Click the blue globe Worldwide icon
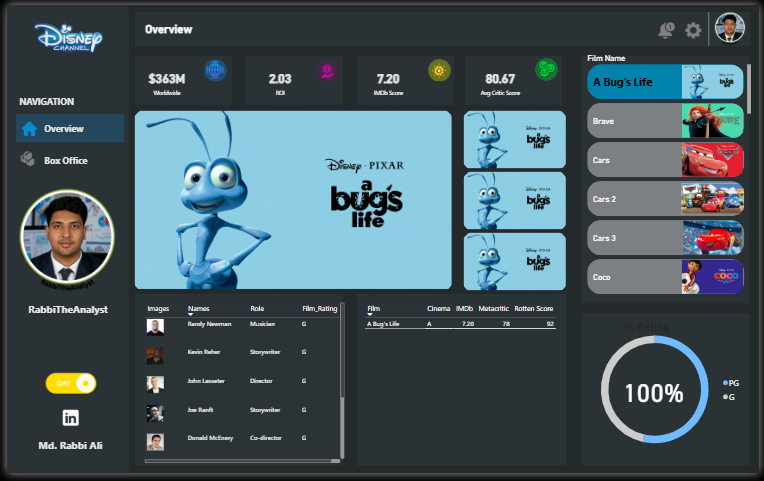Image resolution: width=764 pixels, height=481 pixels. pyautogui.click(x=215, y=70)
